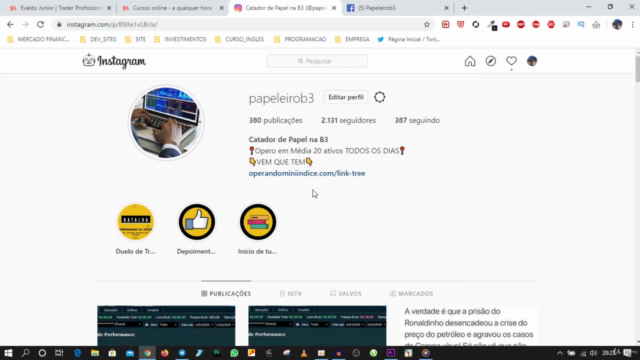Open the Explore compass icon
This screenshot has width=640, height=360.
(x=491, y=61)
